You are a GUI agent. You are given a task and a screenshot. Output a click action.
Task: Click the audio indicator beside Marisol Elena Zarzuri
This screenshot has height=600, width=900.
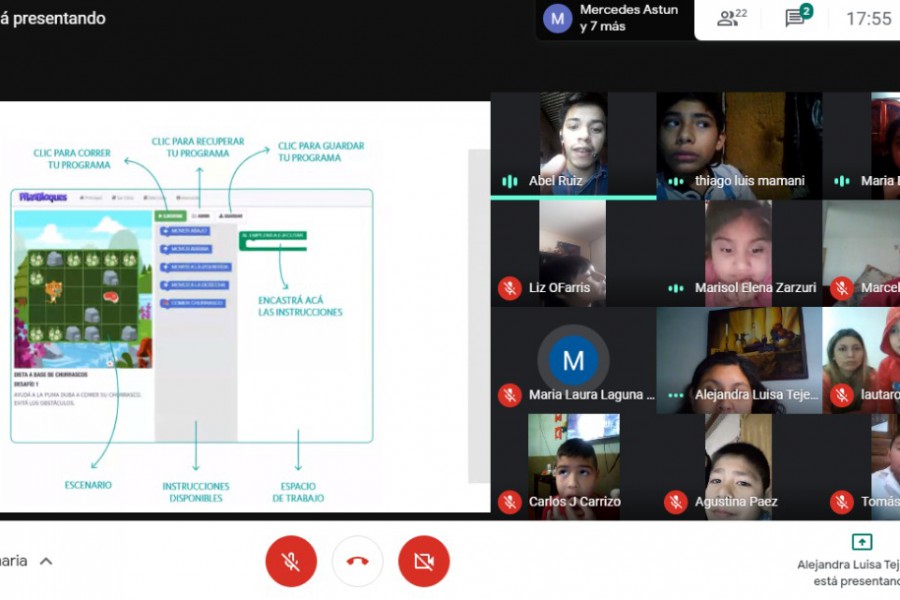676,288
